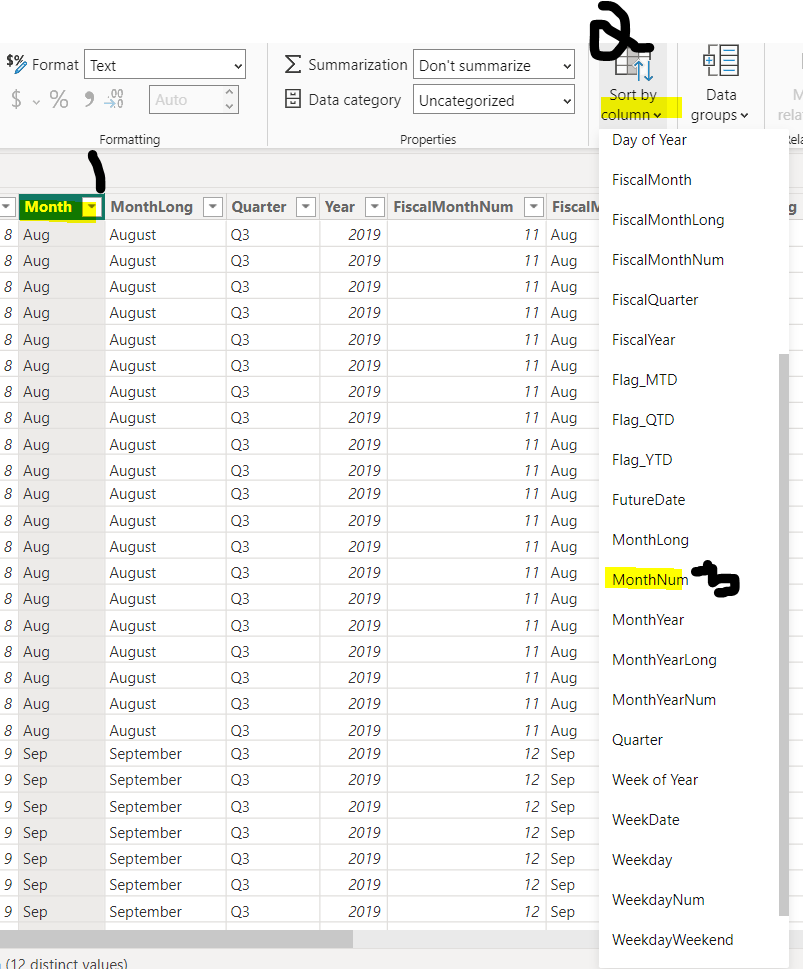Choose FiscalQuarter in the sort list

click(x=655, y=300)
